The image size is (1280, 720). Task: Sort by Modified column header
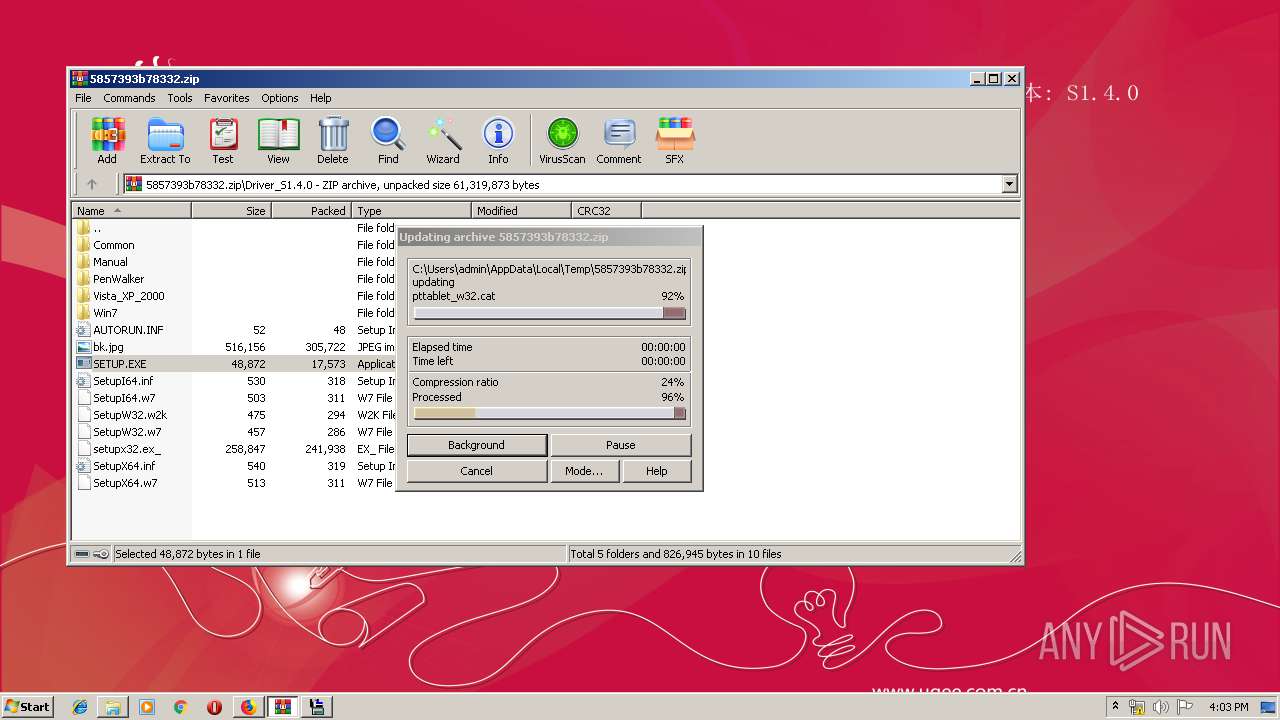point(521,210)
